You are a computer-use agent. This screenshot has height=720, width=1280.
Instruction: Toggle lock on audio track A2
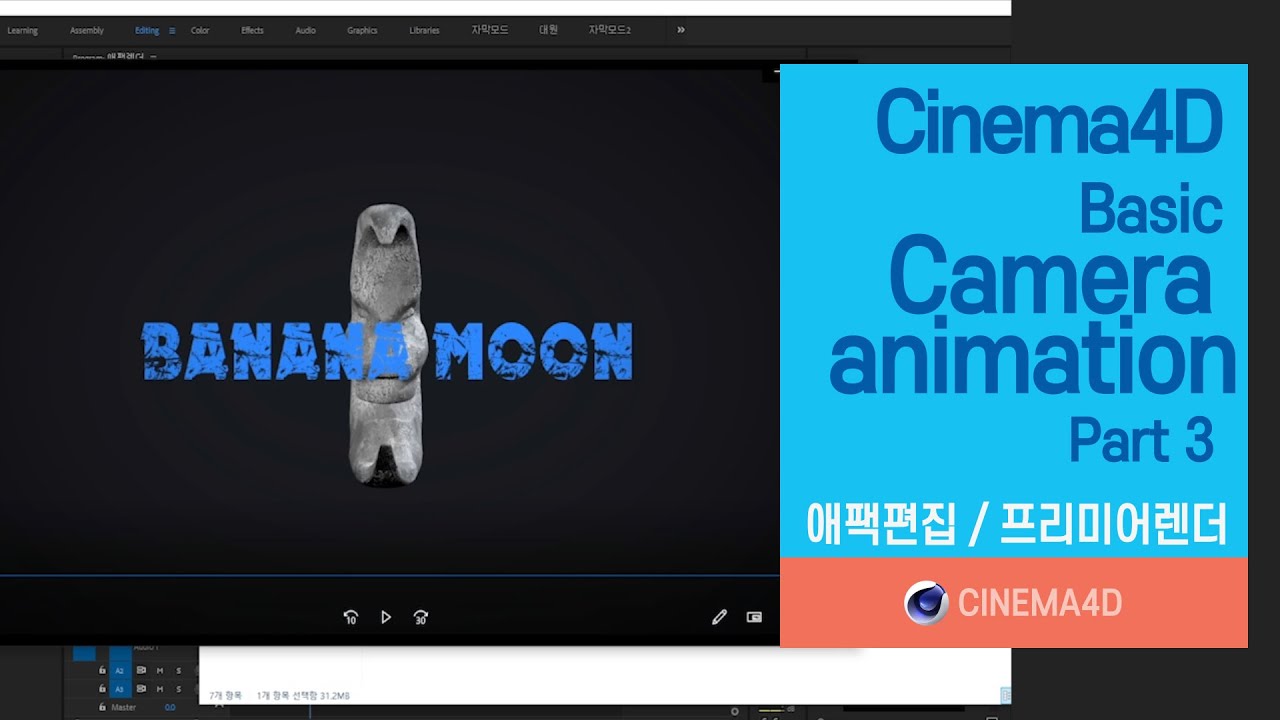(x=102, y=671)
